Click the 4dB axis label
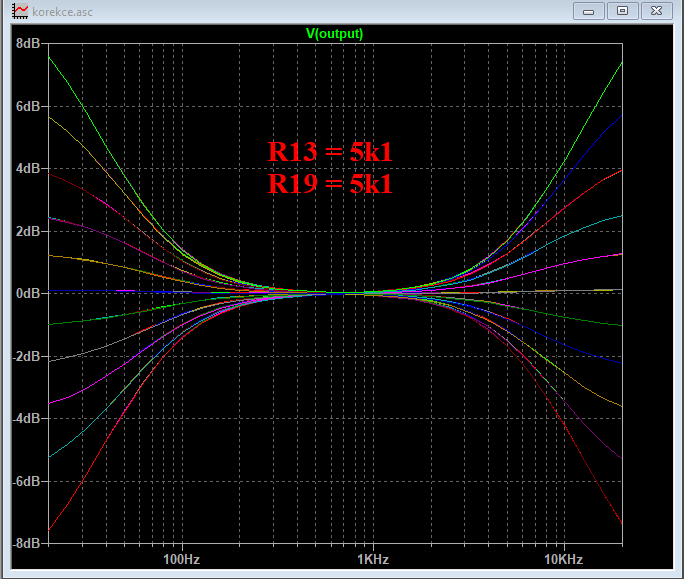The height and width of the screenshot is (579, 684). (28, 168)
